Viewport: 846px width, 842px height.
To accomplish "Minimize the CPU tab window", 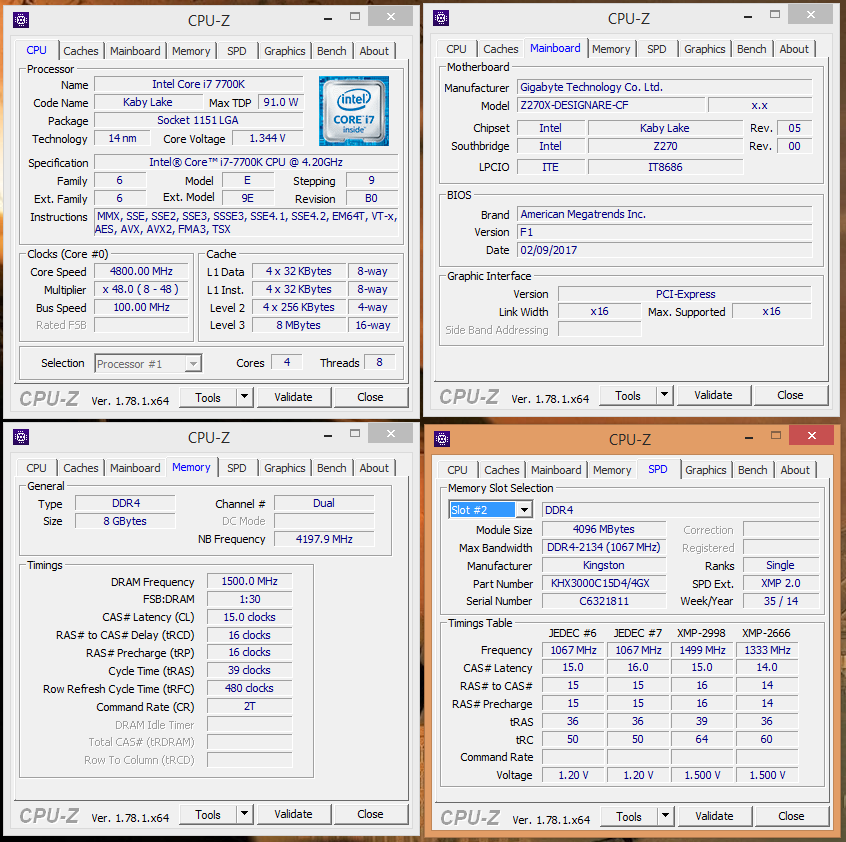I will (328, 18).
